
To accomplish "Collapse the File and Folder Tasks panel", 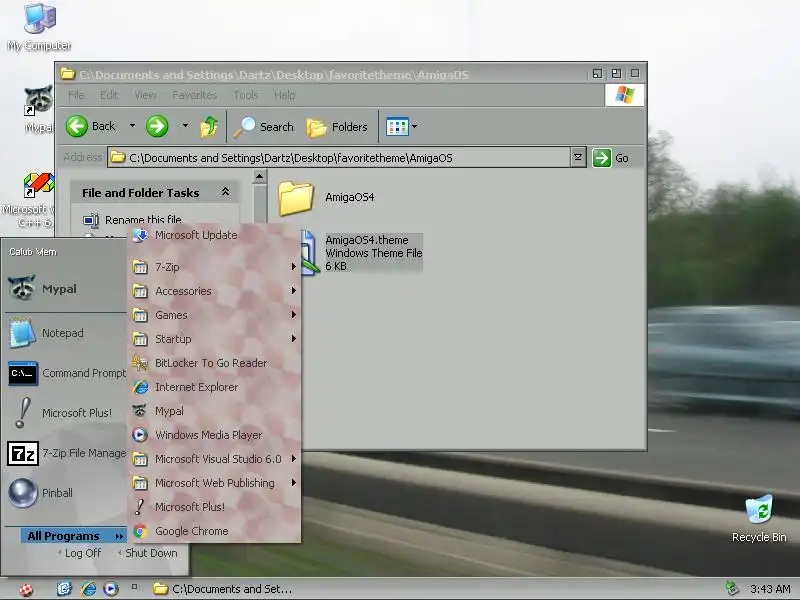I will [x=225, y=192].
